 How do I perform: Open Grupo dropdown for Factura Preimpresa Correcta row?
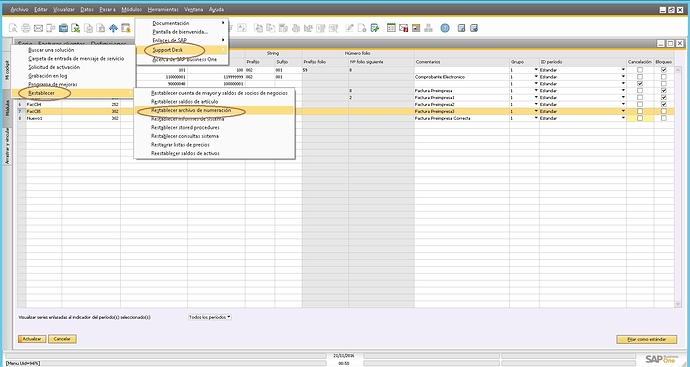click(536, 118)
